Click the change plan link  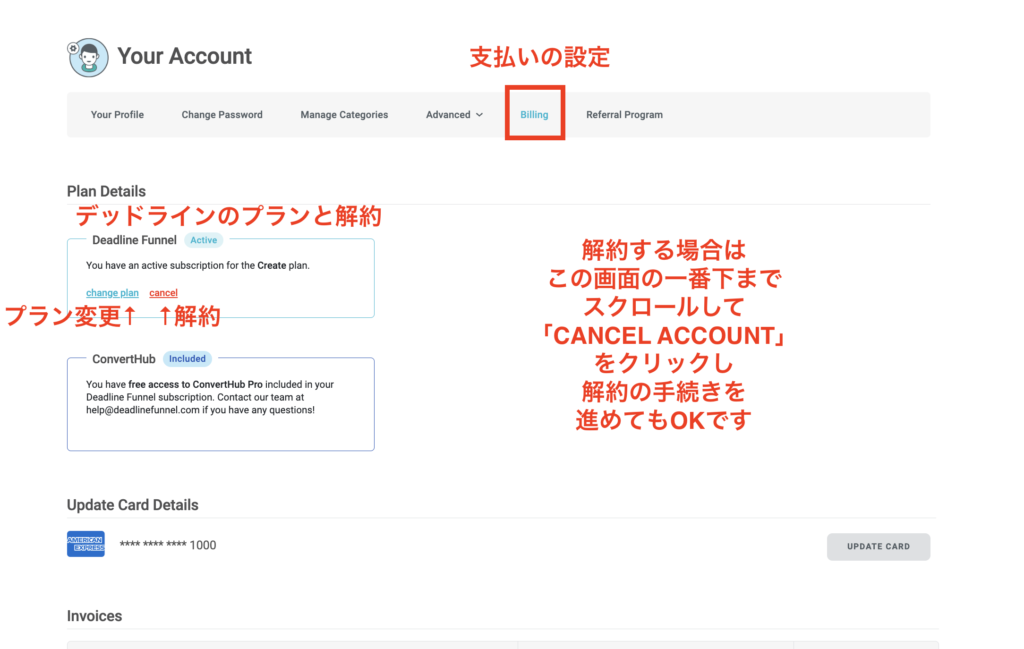click(112, 293)
